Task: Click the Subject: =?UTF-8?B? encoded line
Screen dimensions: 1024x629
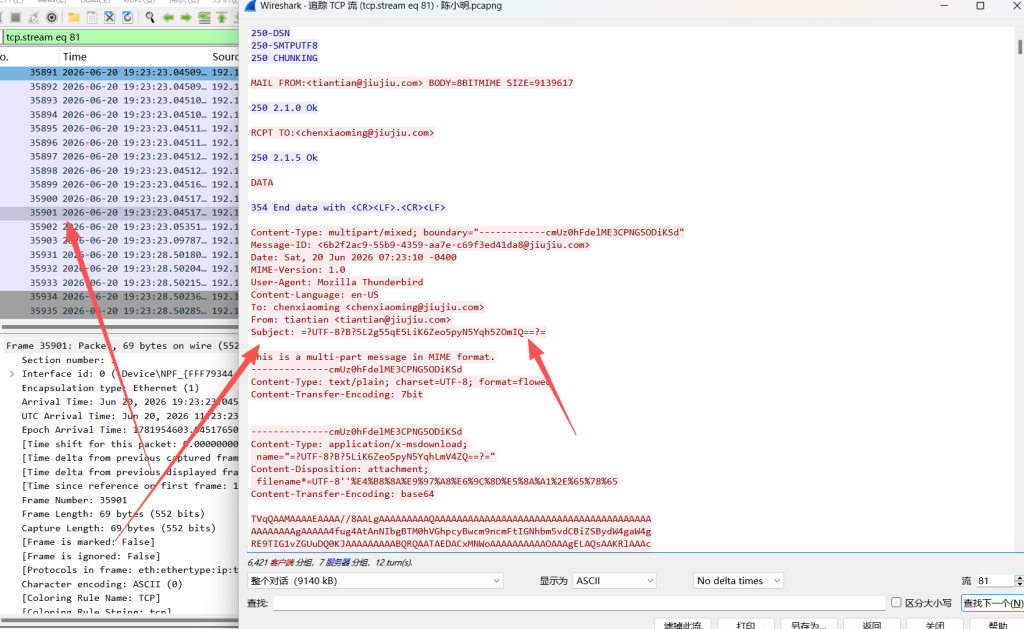Action: pyautogui.click(x=398, y=332)
